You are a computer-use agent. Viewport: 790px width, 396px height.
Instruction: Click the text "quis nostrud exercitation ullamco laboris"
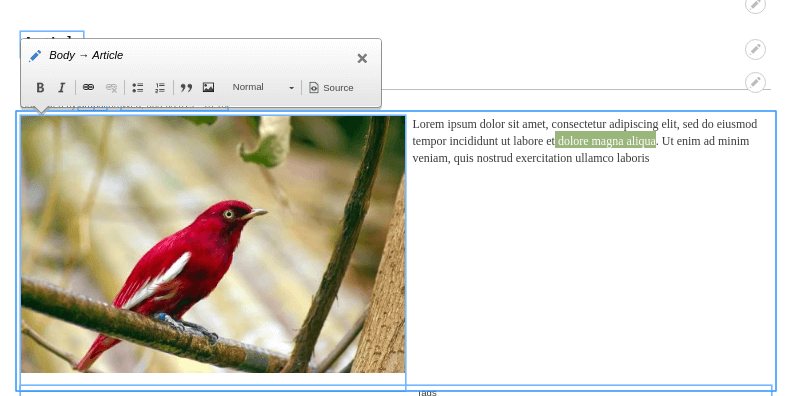(x=551, y=158)
